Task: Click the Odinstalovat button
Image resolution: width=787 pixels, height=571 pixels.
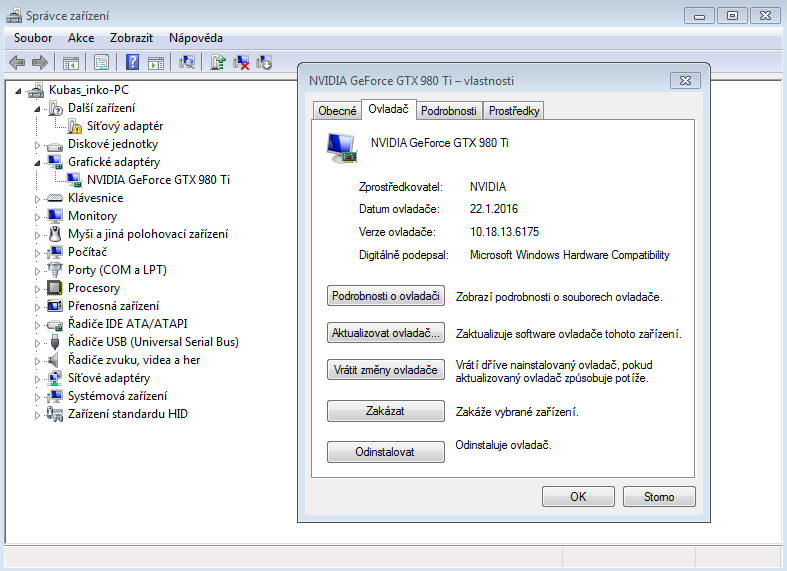Action: coord(385,452)
